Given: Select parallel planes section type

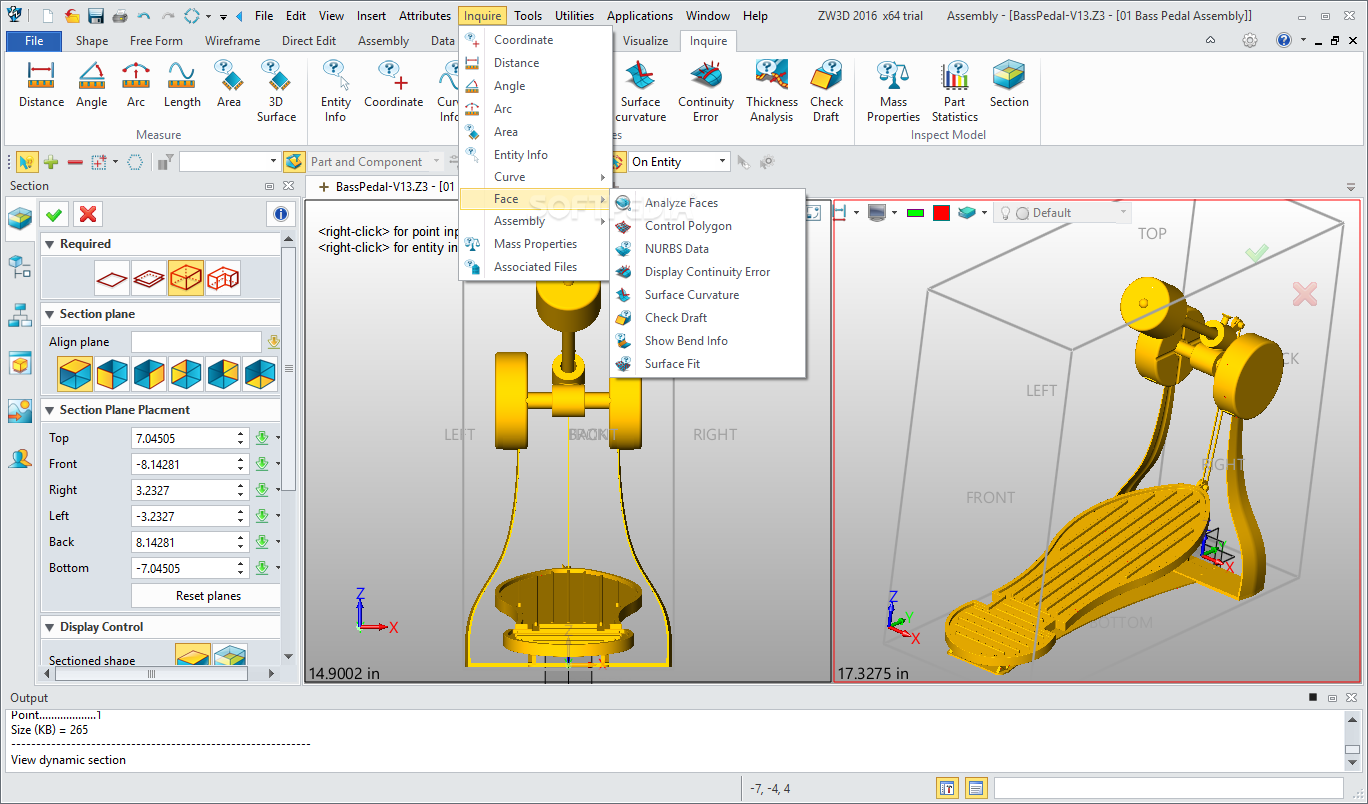Looking at the screenshot, I should [x=149, y=277].
